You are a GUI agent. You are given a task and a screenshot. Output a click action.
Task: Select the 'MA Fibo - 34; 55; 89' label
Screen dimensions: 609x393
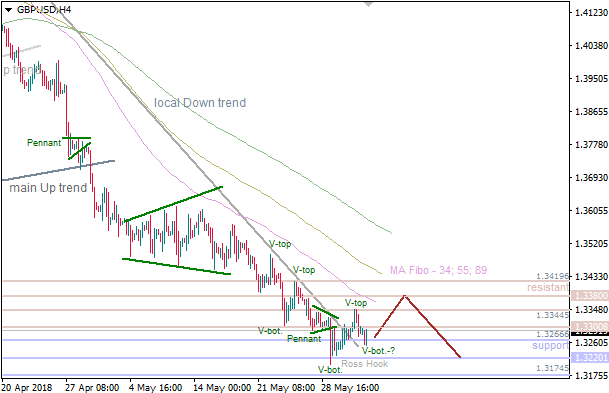pyautogui.click(x=438, y=270)
